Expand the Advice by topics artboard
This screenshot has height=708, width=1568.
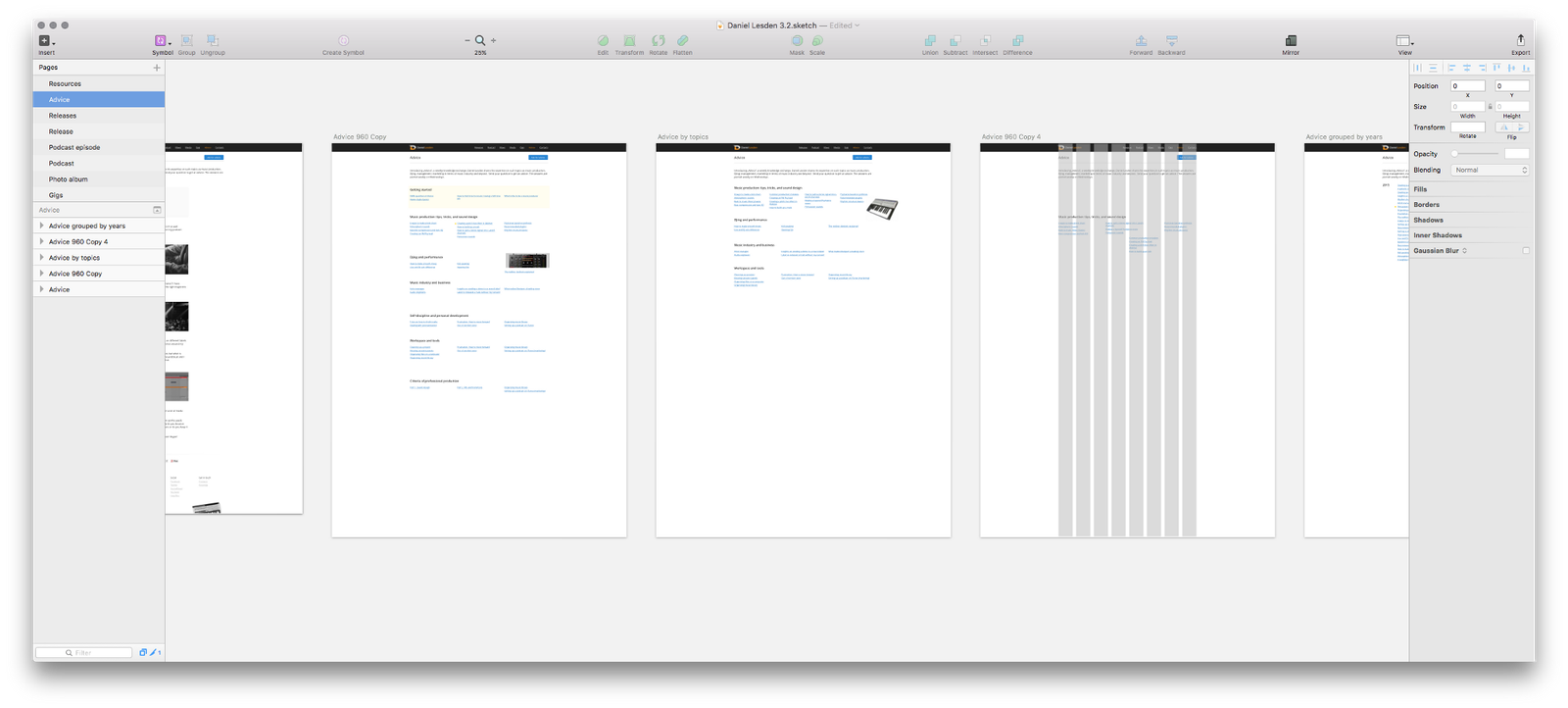pyautogui.click(x=41, y=258)
